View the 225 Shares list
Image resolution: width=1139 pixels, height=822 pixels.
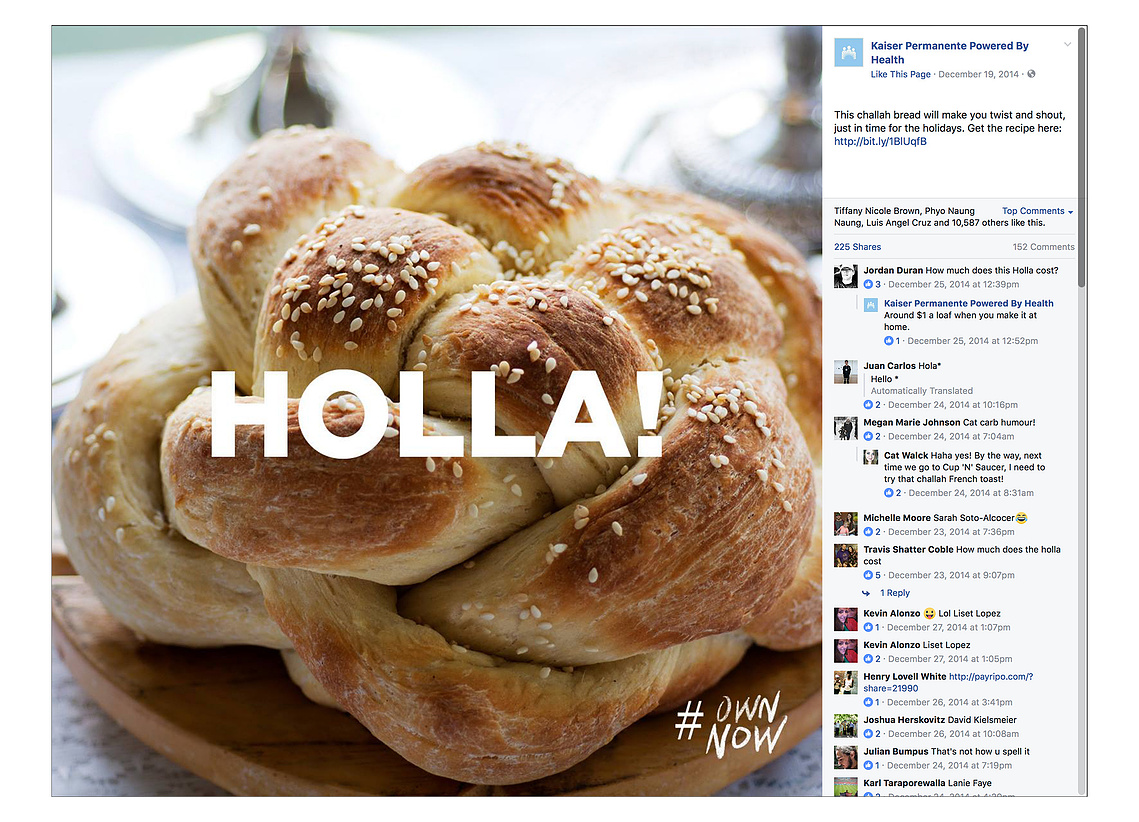857,247
